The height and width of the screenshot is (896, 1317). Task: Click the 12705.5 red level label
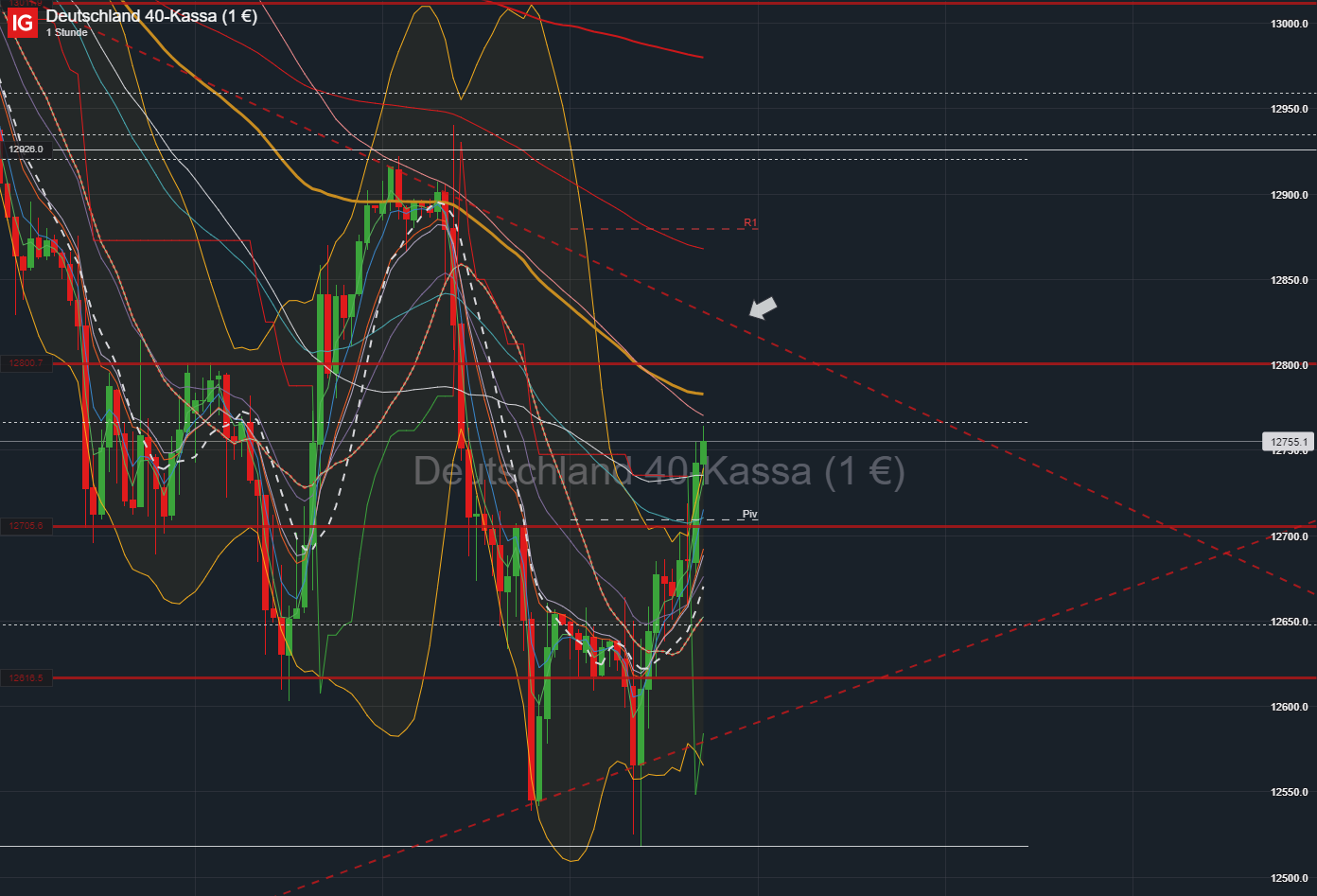pos(26,526)
